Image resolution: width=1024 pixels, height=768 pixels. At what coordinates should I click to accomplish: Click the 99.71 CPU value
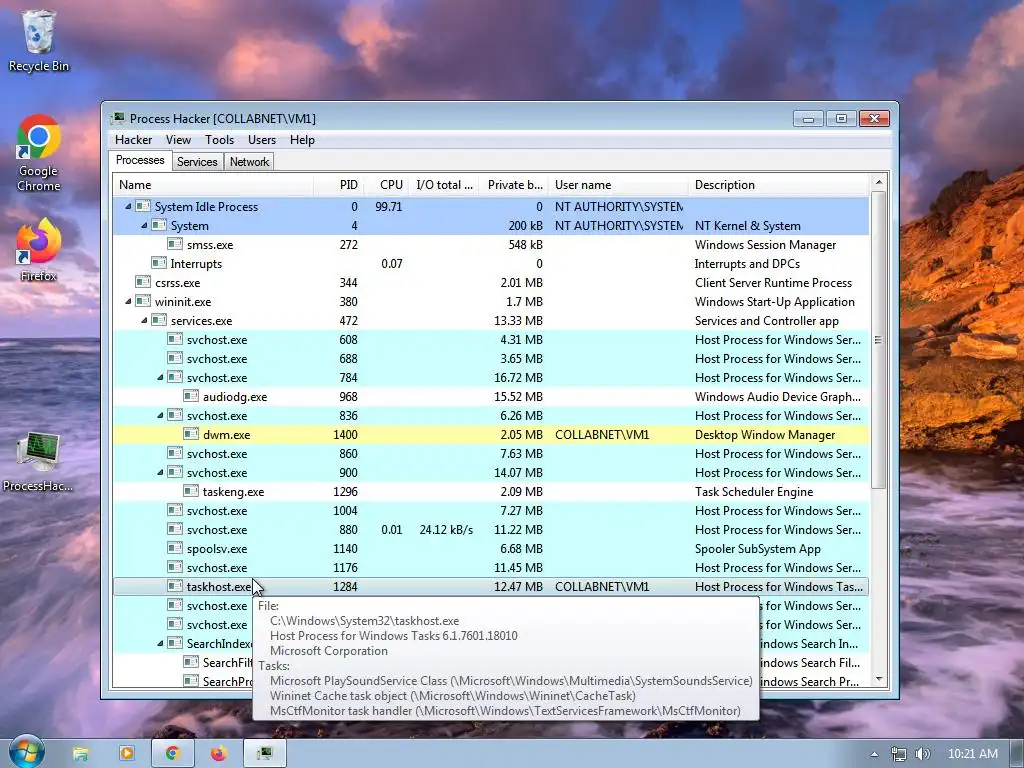[x=389, y=206]
